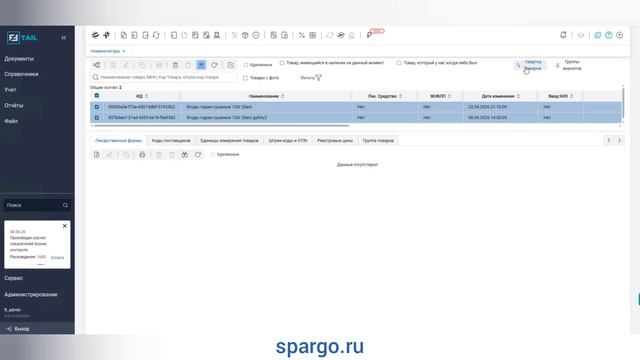Screen dimensions: 640x360
Task: Click the layers icon in top toolbar
Action: coord(340,35)
